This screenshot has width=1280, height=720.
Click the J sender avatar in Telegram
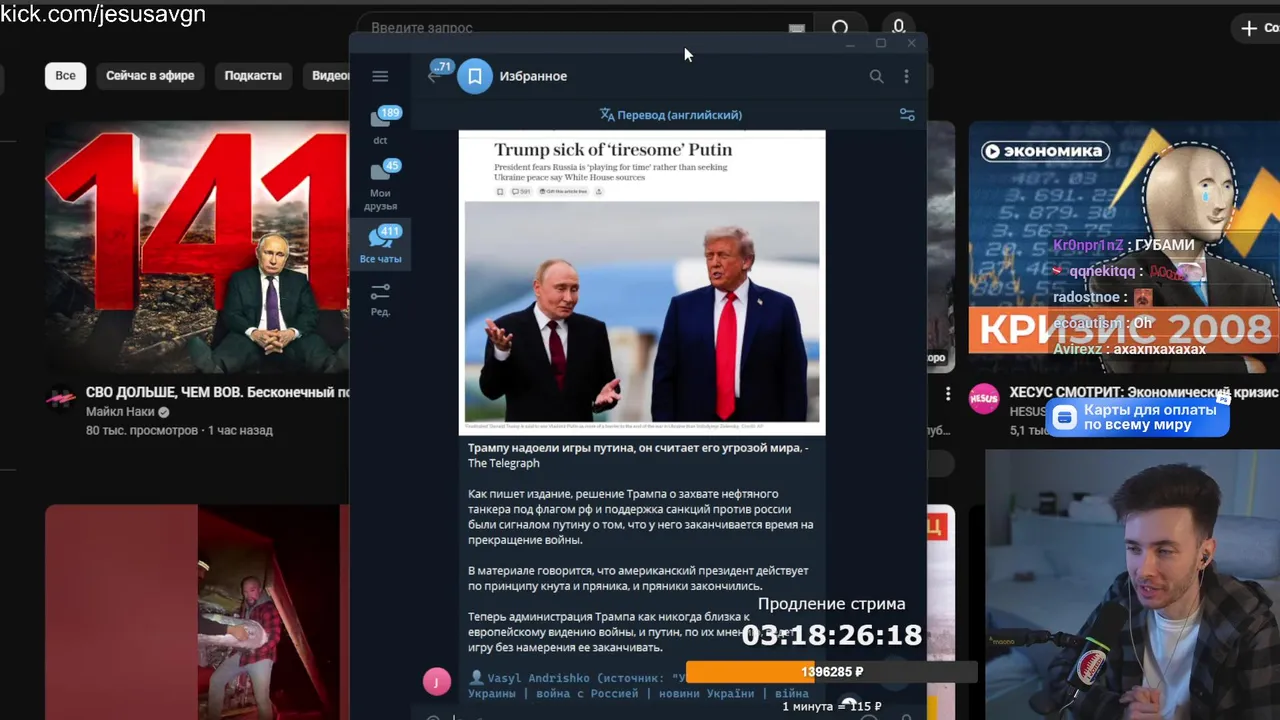point(437,682)
